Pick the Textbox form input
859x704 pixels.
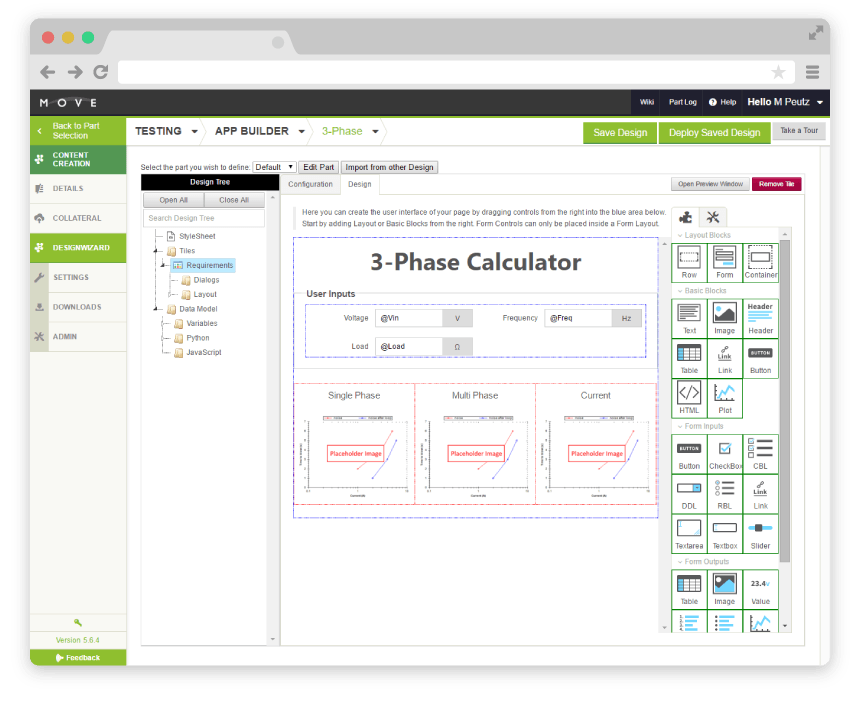tap(725, 534)
